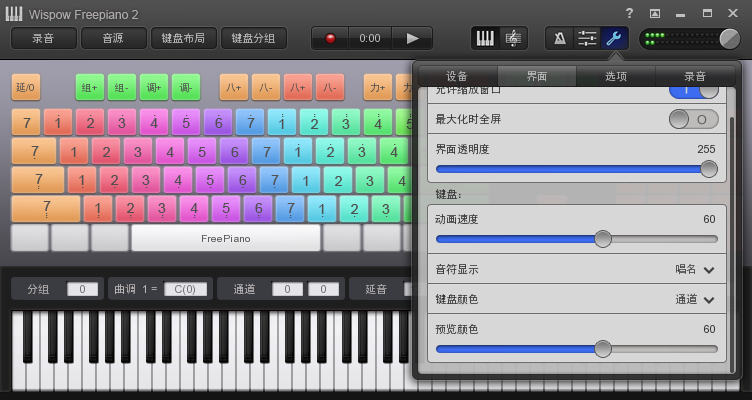Open the metronome icon
Image resolution: width=752 pixels, height=400 pixels.
559,38
